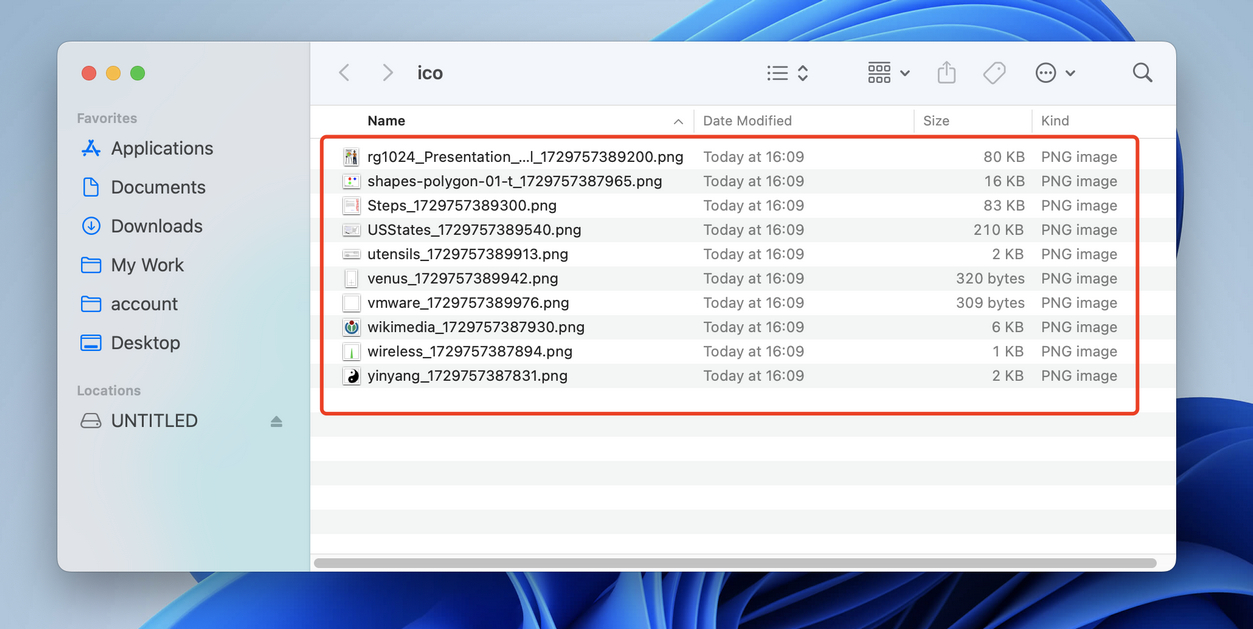Open Downloads from the sidebar
1253x629 pixels.
point(155,225)
